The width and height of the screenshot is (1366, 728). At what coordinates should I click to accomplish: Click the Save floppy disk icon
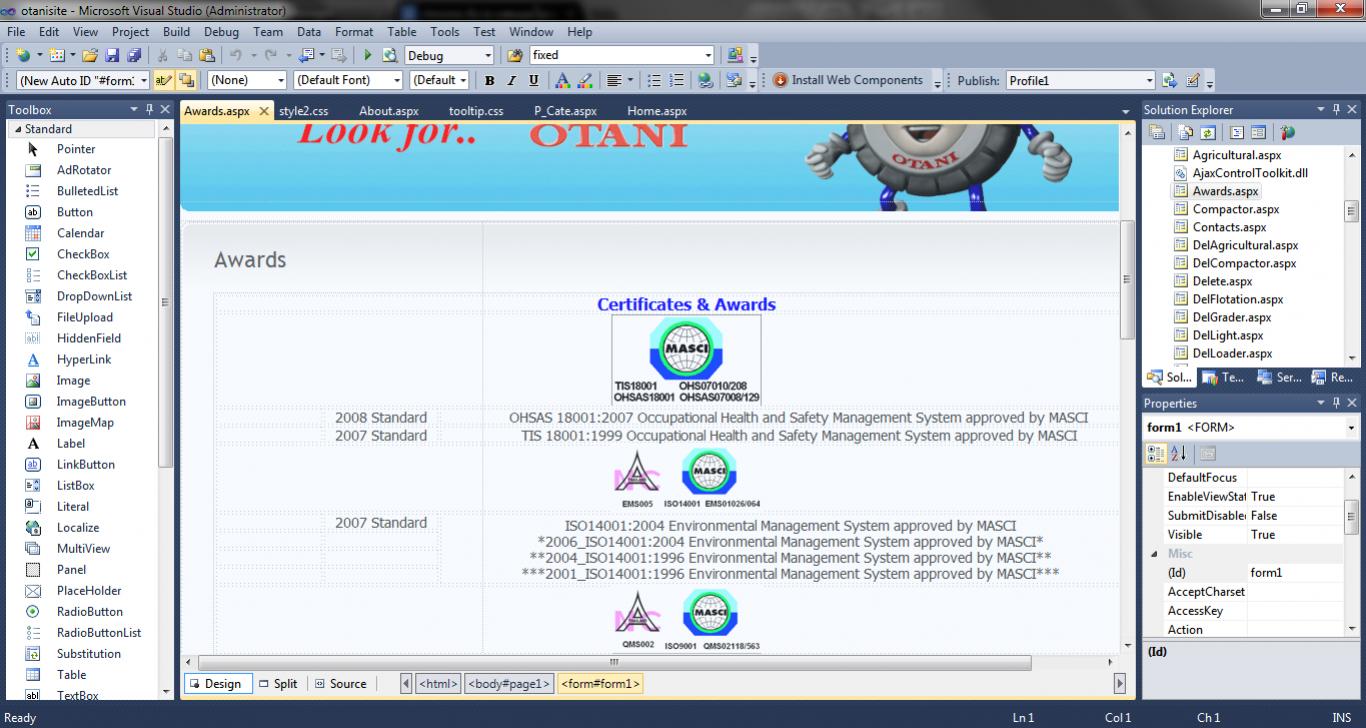112,56
